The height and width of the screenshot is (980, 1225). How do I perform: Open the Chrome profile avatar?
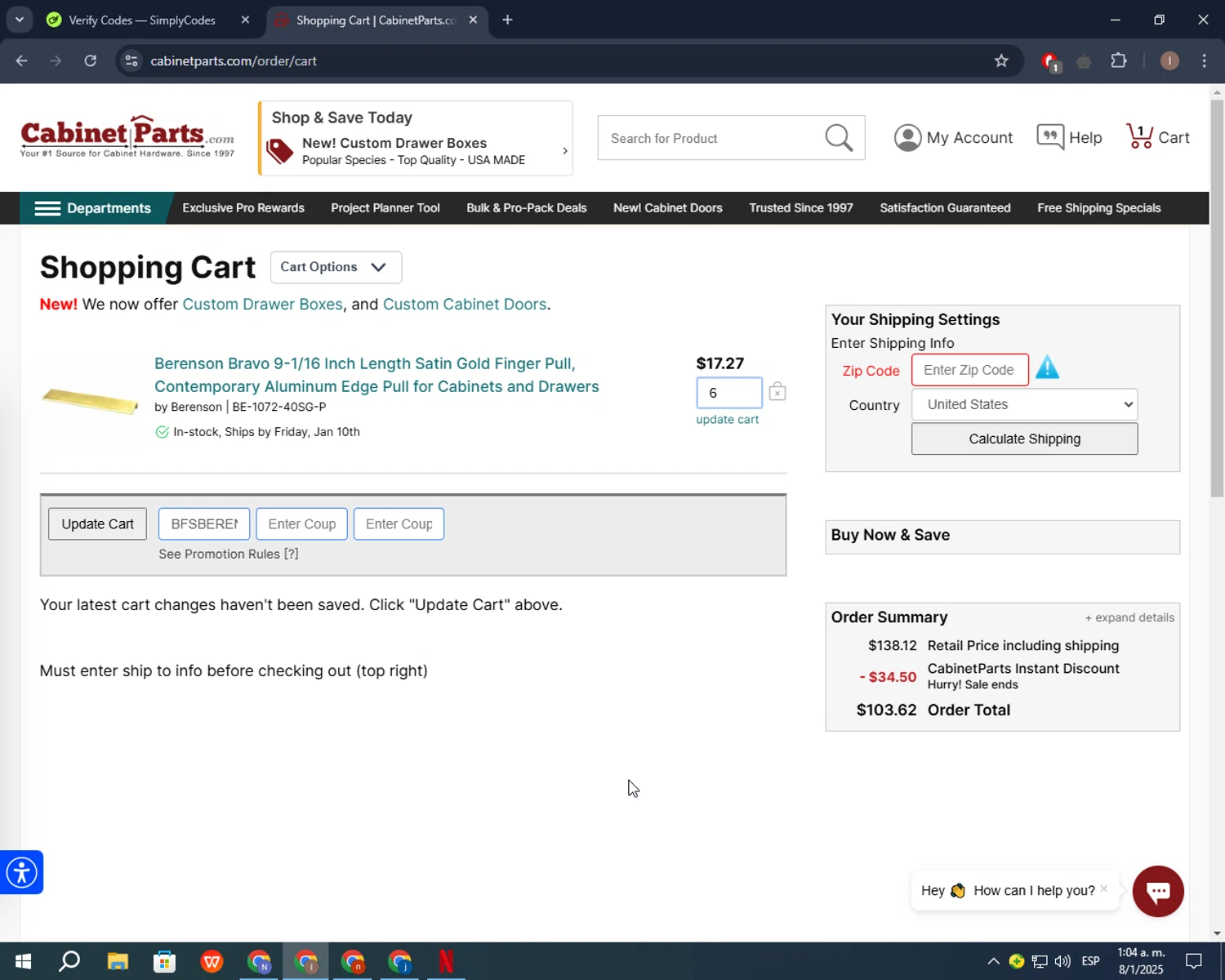click(x=1169, y=61)
